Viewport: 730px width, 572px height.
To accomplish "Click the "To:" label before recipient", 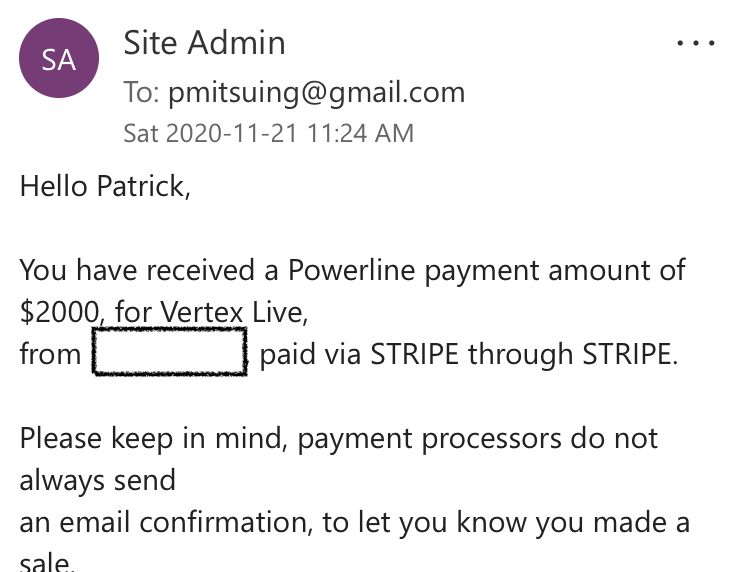I will tap(144, 93).
